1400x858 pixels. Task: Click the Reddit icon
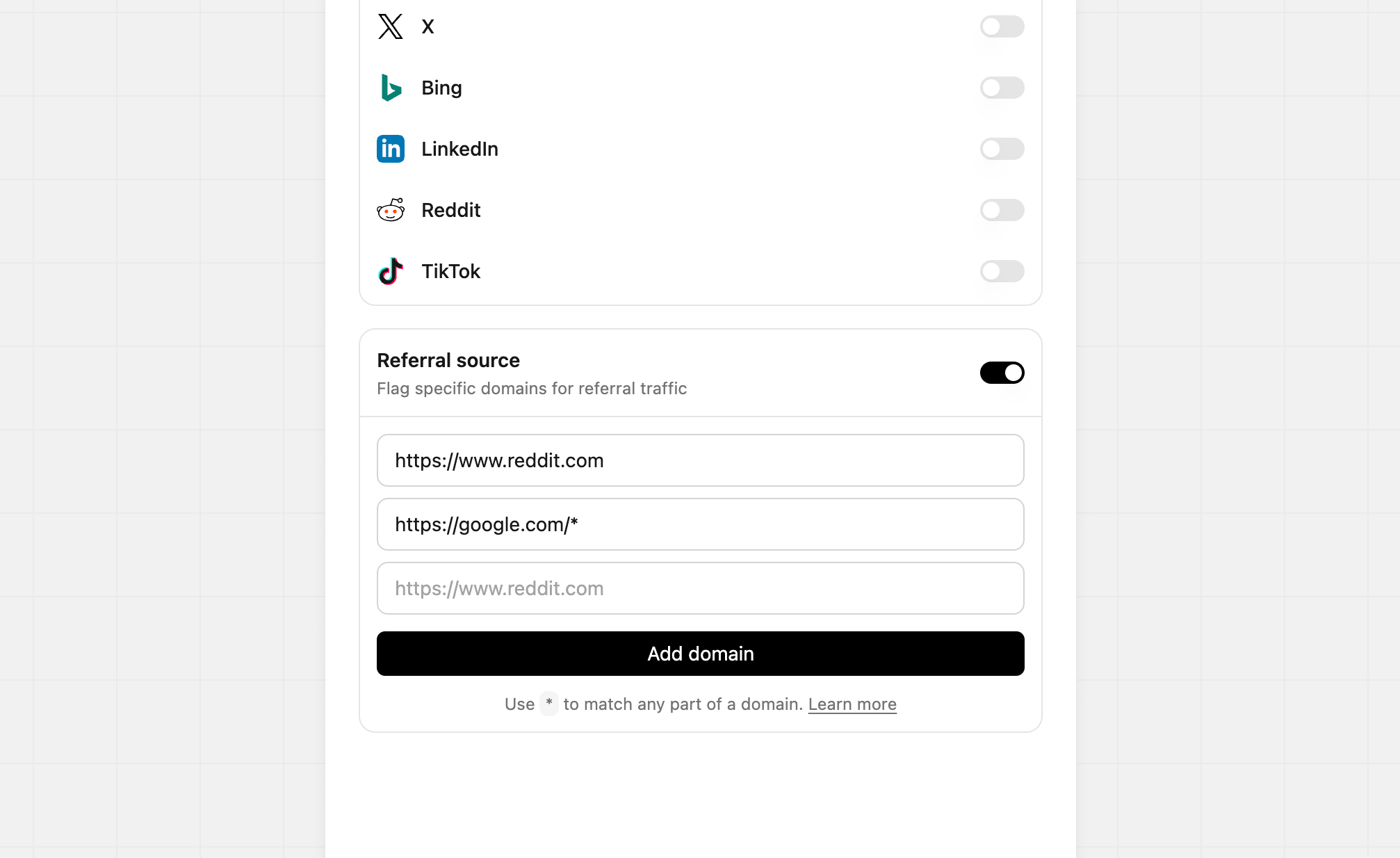click(391, 210)
